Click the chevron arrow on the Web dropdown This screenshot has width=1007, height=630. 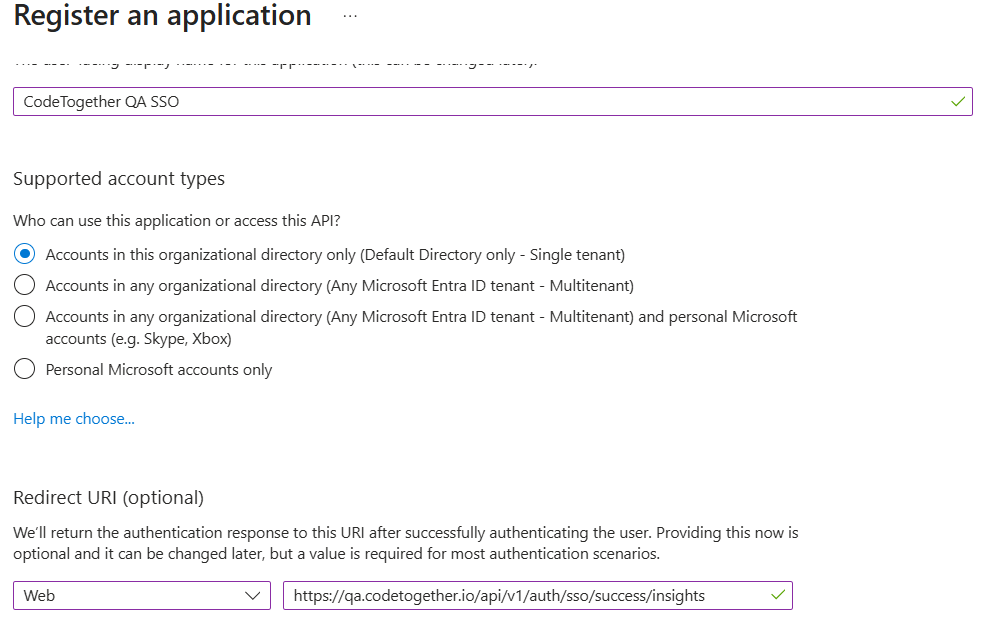pyautogui.click(x=252, y=596)
